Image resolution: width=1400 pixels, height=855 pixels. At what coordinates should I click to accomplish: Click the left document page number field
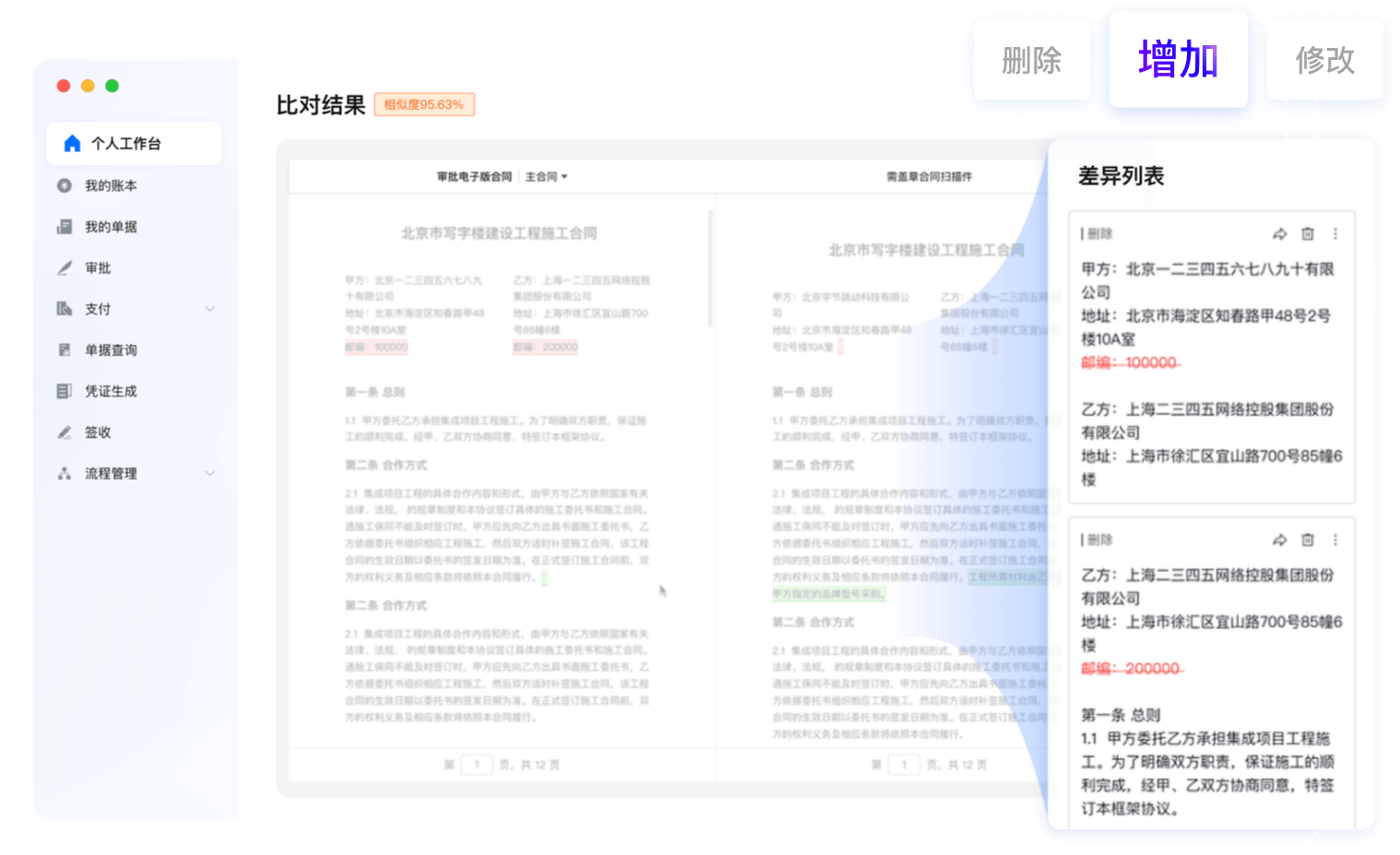(x=477, y=765)
